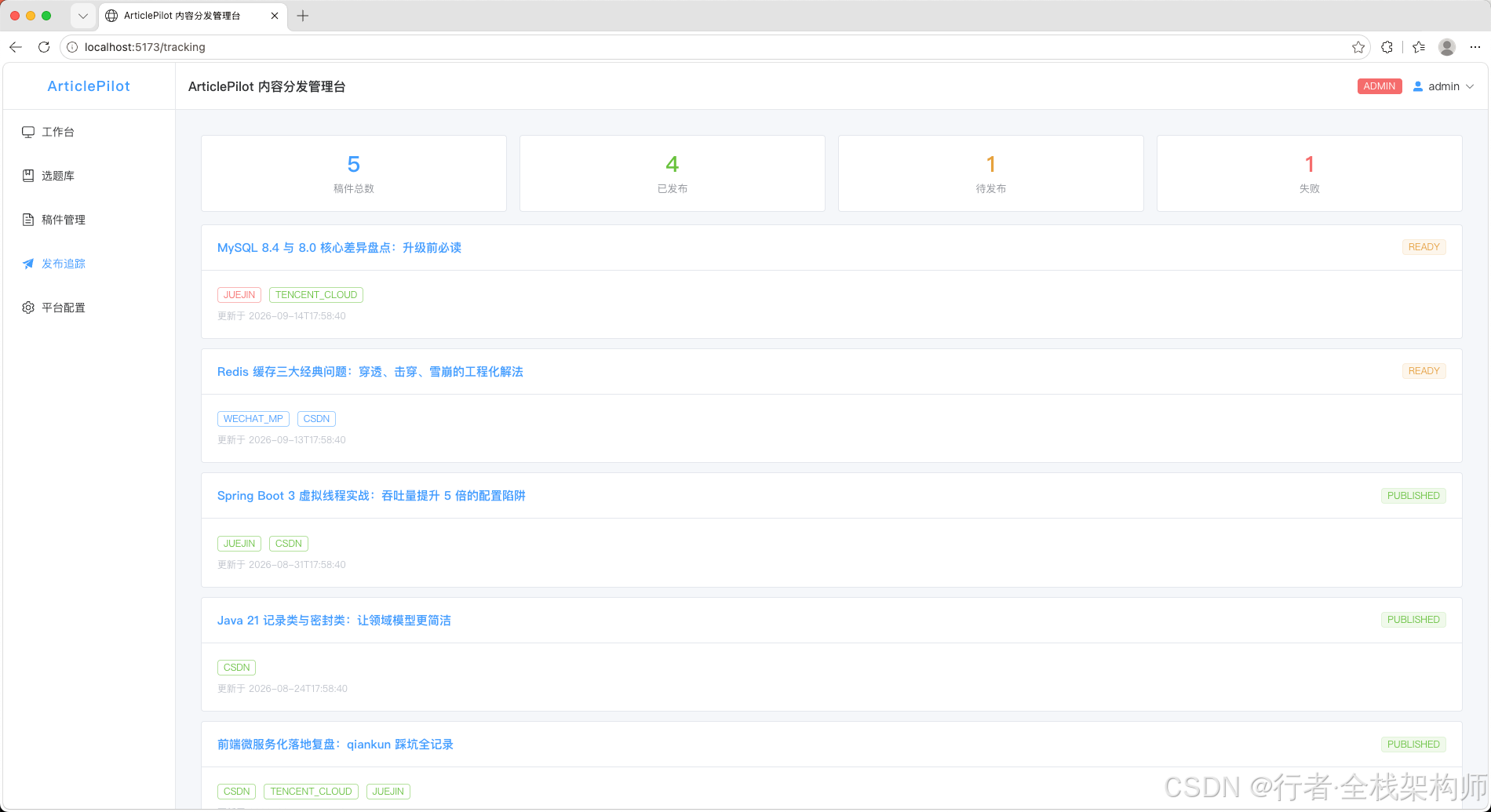Click the 失败 statistic card

pyautogui.click(x=1310, y=173)
